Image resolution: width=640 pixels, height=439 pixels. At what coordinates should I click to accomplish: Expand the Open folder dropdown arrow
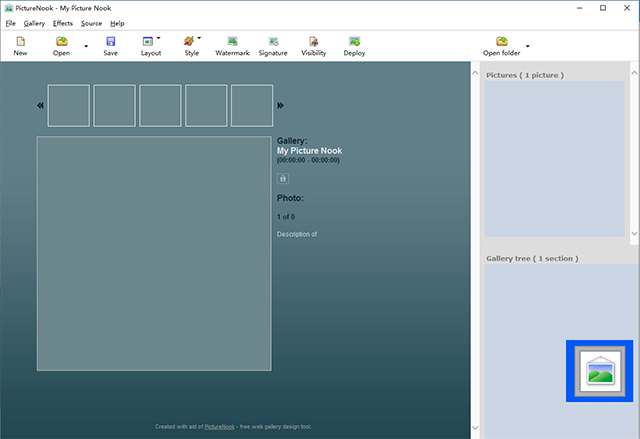click(527, 46)
